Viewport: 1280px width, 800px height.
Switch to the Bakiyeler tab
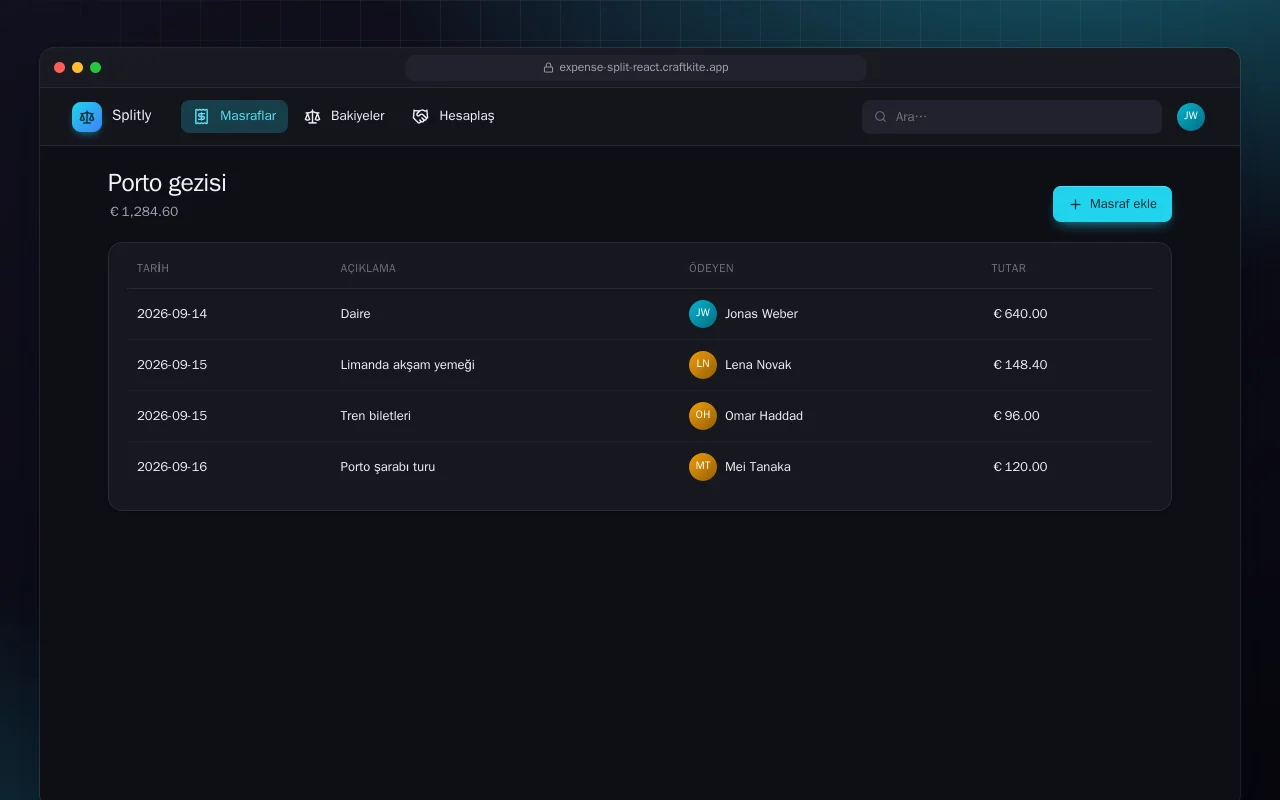point(345,116)
